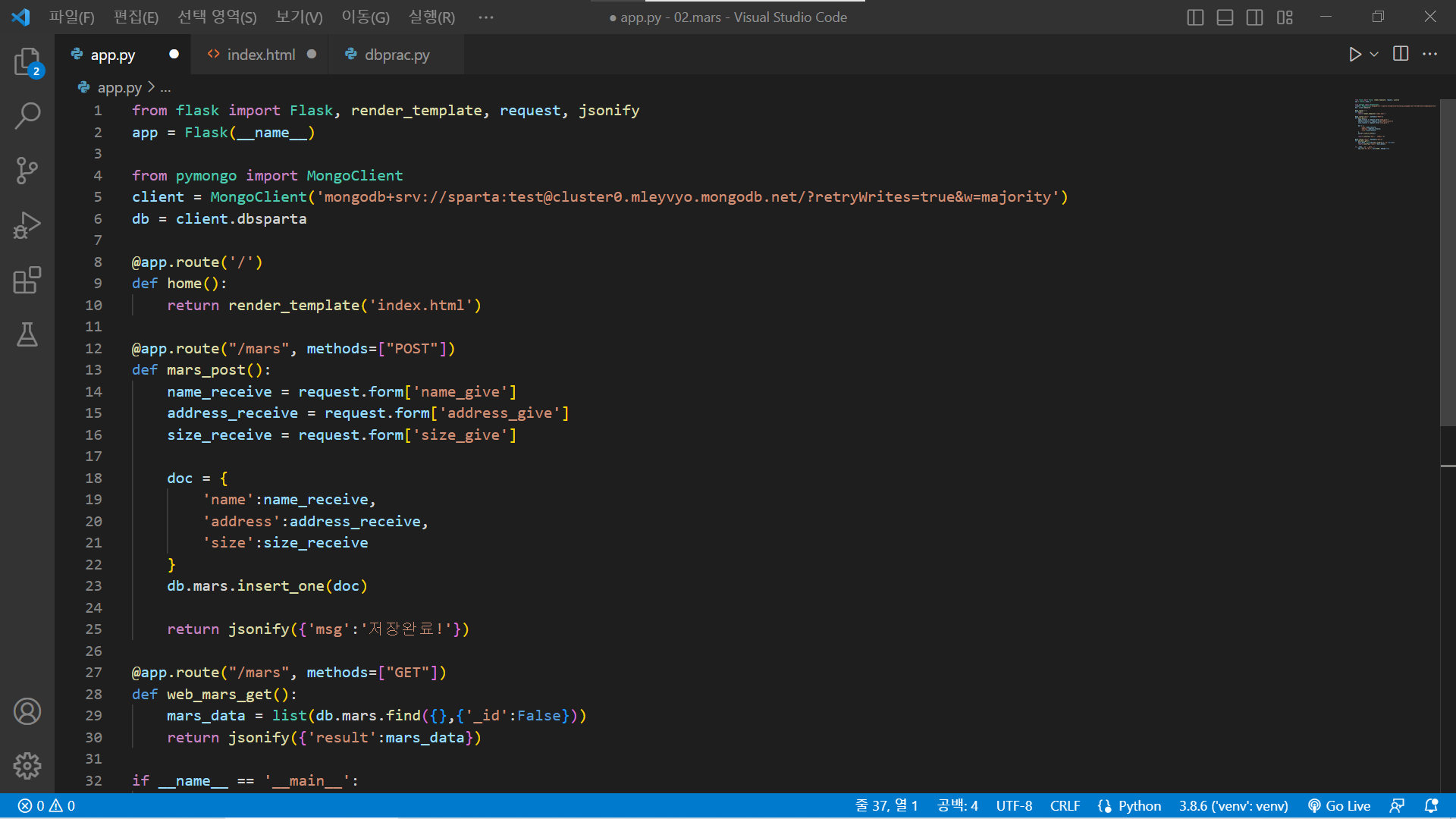Select Python interpreter 3.8.6 venv

pos(1233,805)
